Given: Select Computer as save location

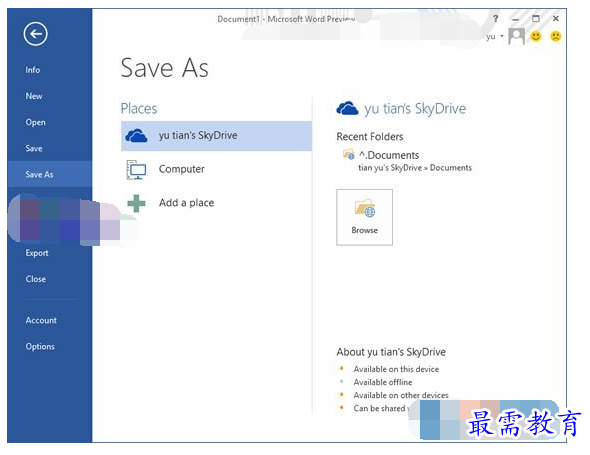Looking at the screenshot, I should pos(216,169).
